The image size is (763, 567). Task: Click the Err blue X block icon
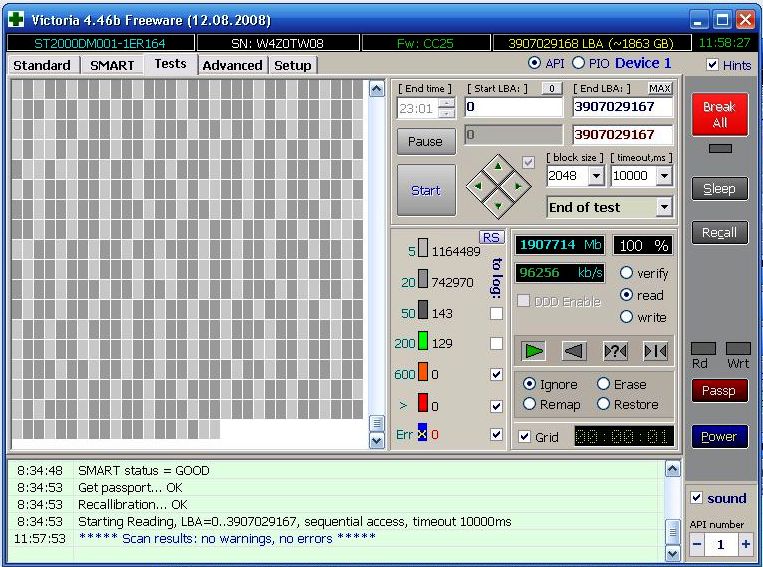point(422,433)
